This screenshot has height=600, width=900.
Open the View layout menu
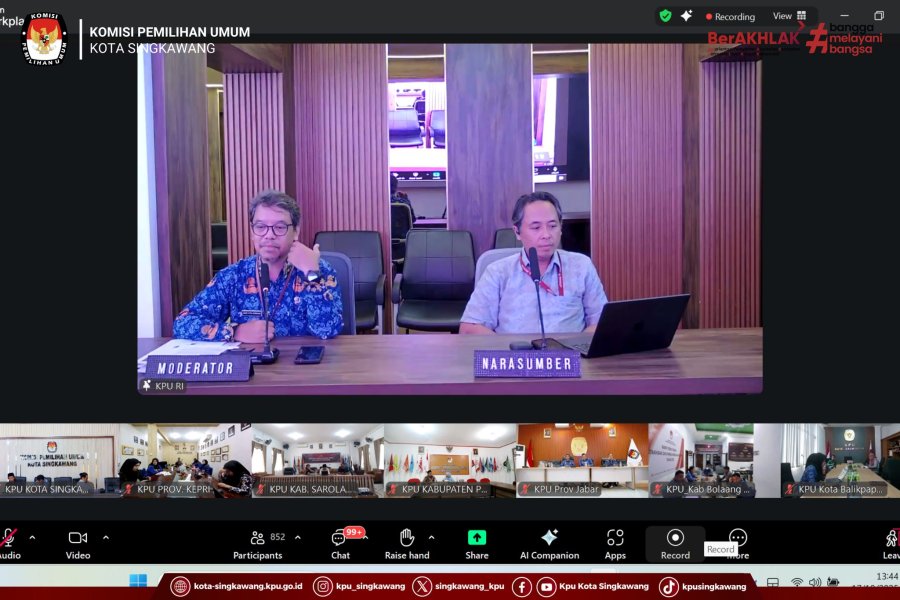tap(789, 16)
